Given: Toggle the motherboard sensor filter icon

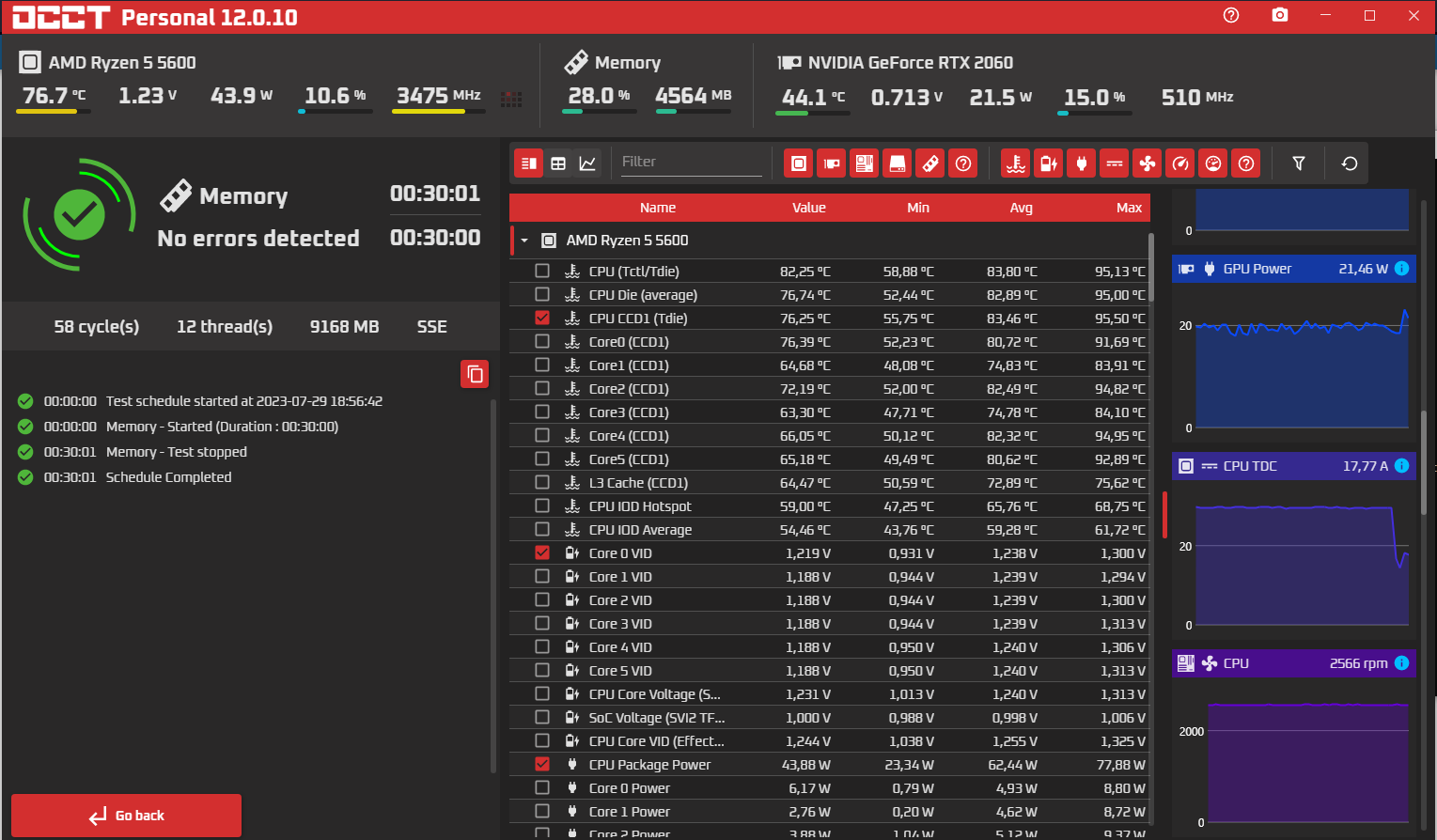Looking at the screenshot, I should (x=865, y=163).
